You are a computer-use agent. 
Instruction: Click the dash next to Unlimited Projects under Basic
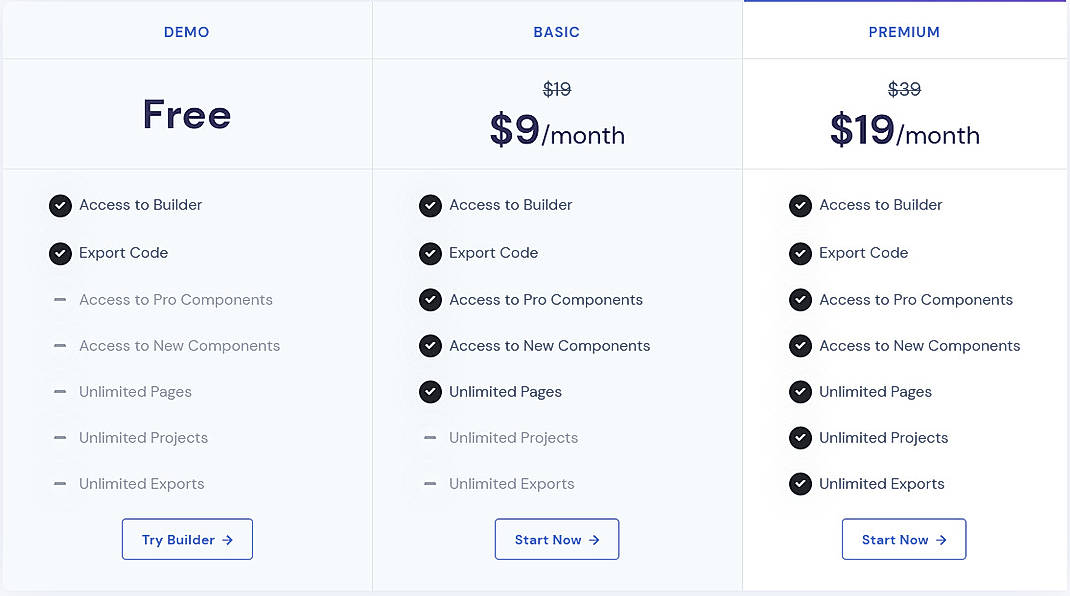tap(429, 437)
